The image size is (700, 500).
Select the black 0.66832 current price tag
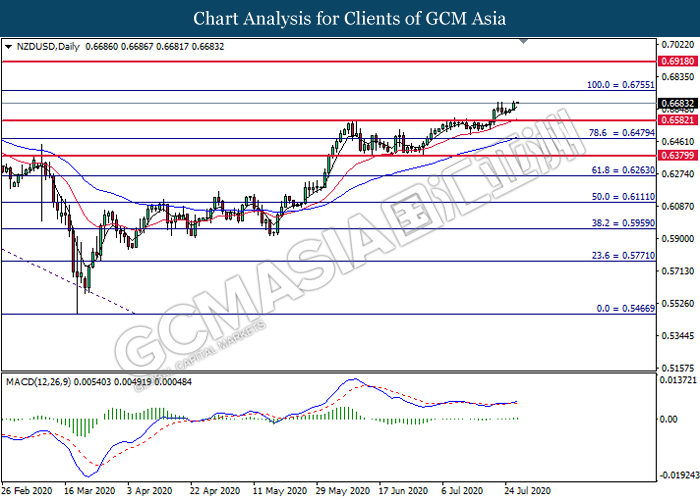pyautogui.click(x=678, y=103)
